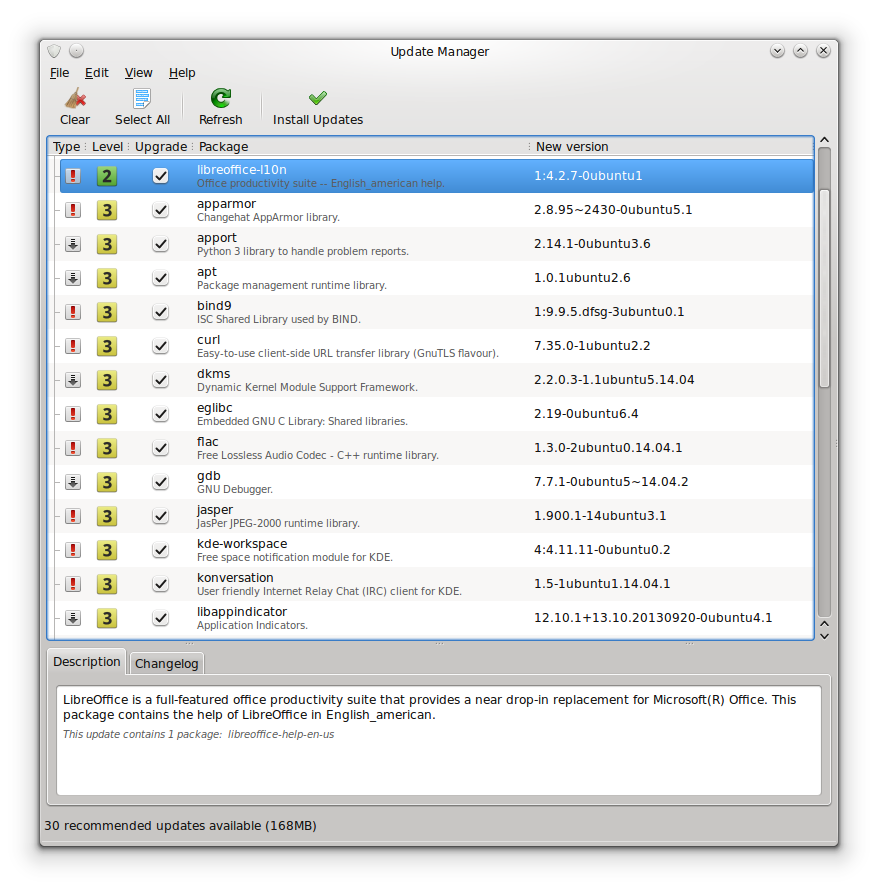The image size is (878, 886).
Task: Deselect upgrade checkbox for dkms
Action: pos(160,380)
